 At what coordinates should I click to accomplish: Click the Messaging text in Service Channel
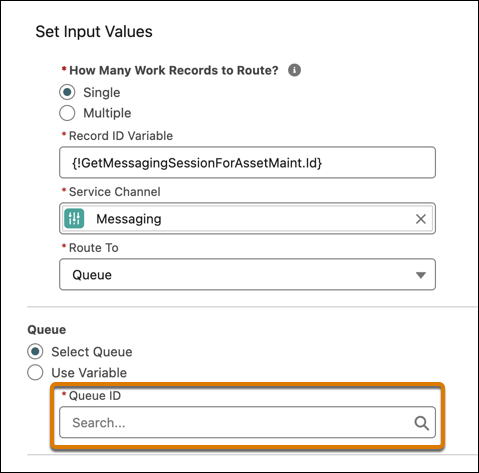tap(129, 219)
